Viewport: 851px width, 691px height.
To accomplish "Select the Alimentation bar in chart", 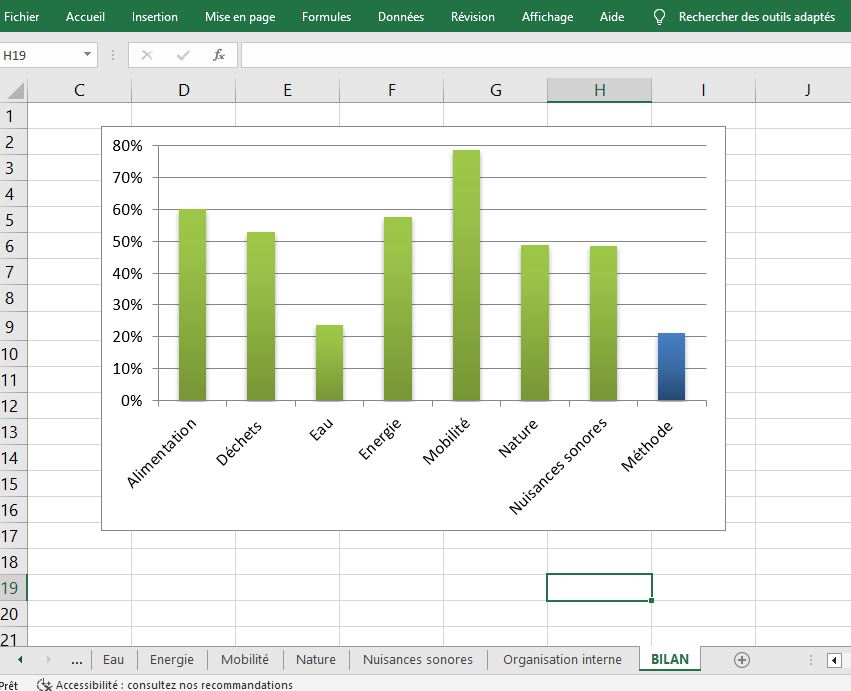I will [x=193, y=305].
